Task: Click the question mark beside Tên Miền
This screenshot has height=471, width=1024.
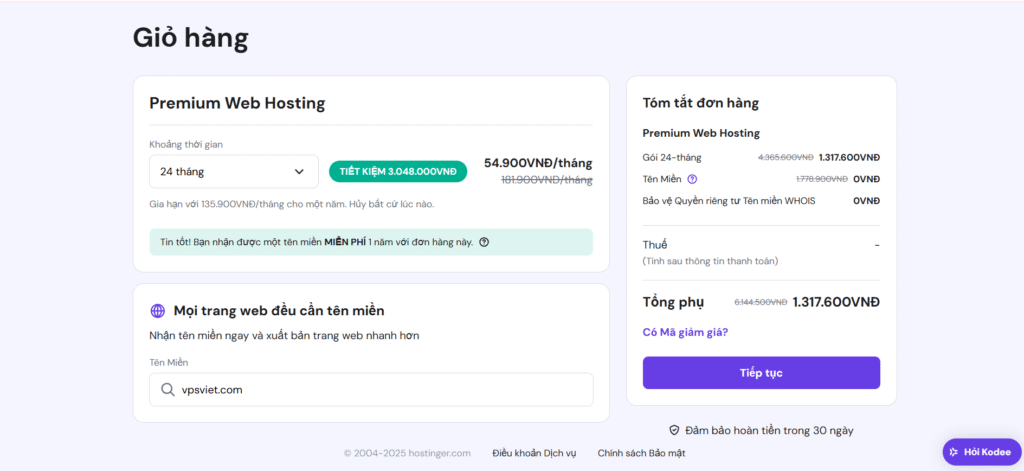Action: tap(692, 179)
